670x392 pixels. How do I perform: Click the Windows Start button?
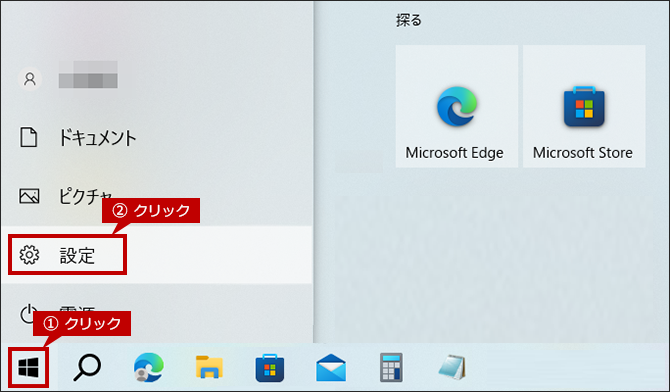click(x=29, y=368)
